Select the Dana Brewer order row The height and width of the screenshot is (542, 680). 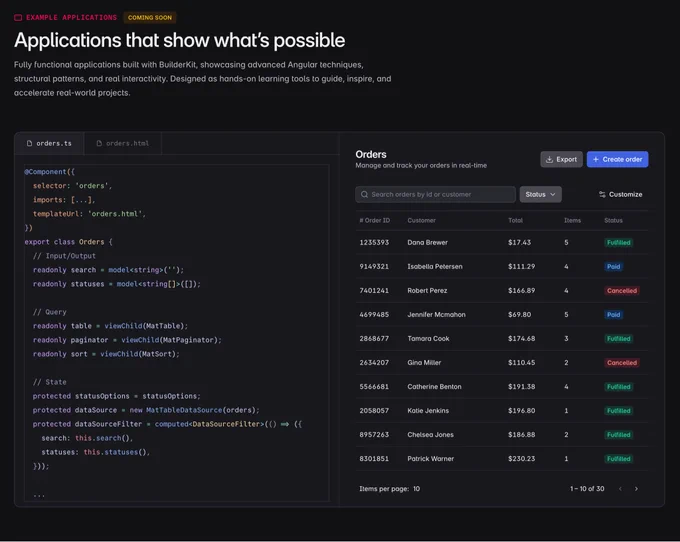tap(502, 242)
